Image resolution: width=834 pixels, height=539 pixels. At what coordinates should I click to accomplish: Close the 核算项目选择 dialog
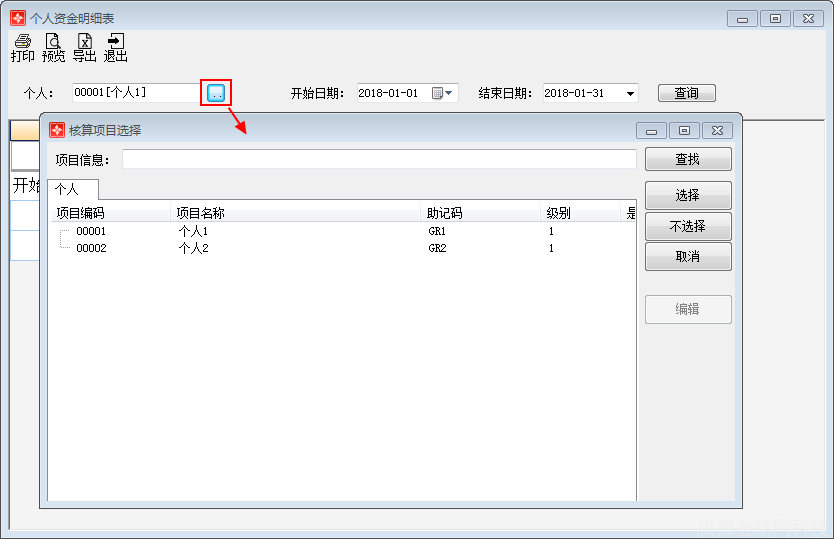(x=717, y=130)
